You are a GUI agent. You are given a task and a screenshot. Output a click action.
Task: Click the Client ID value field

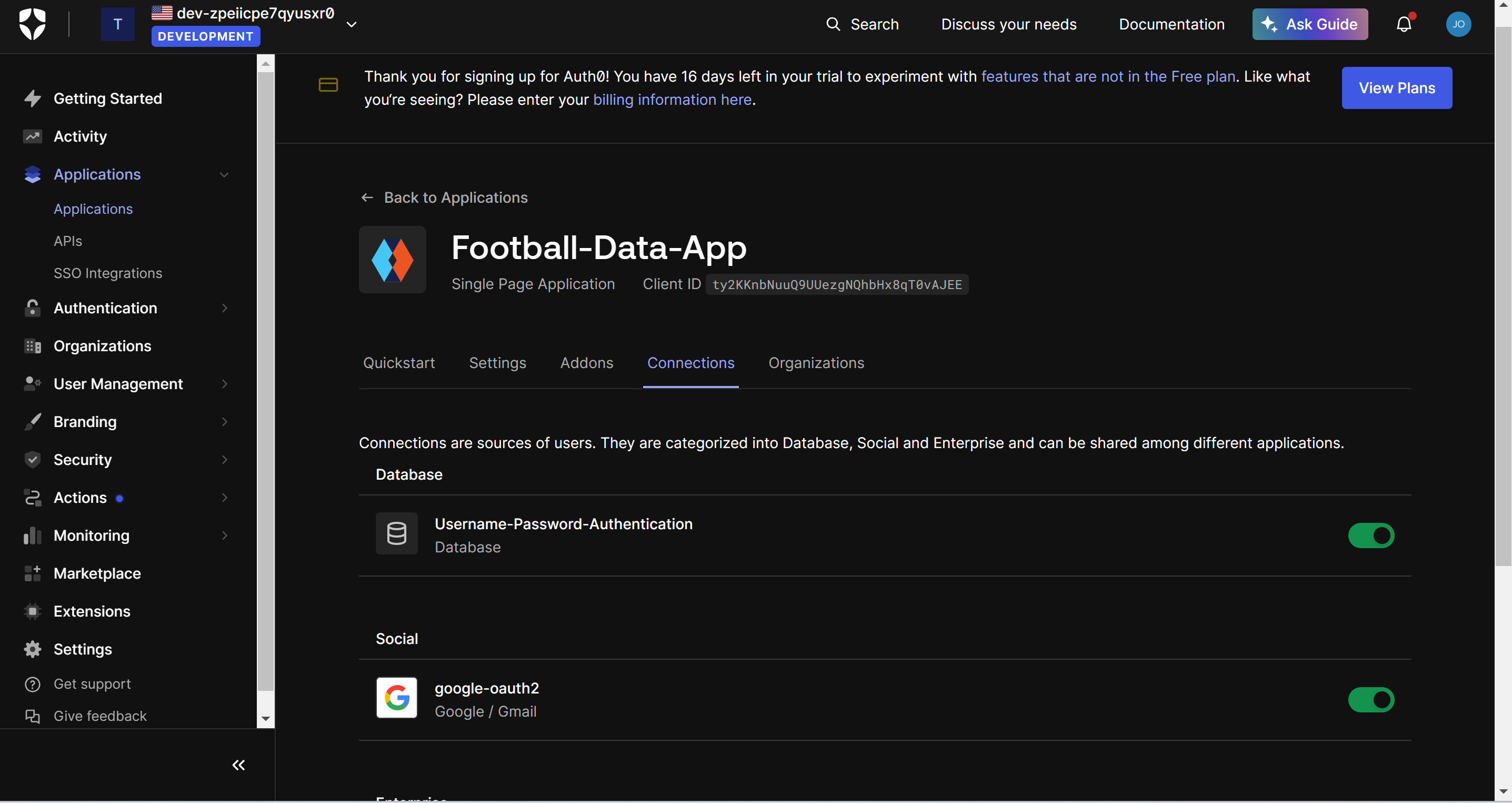pyautogui.click(x=836, y=284)
